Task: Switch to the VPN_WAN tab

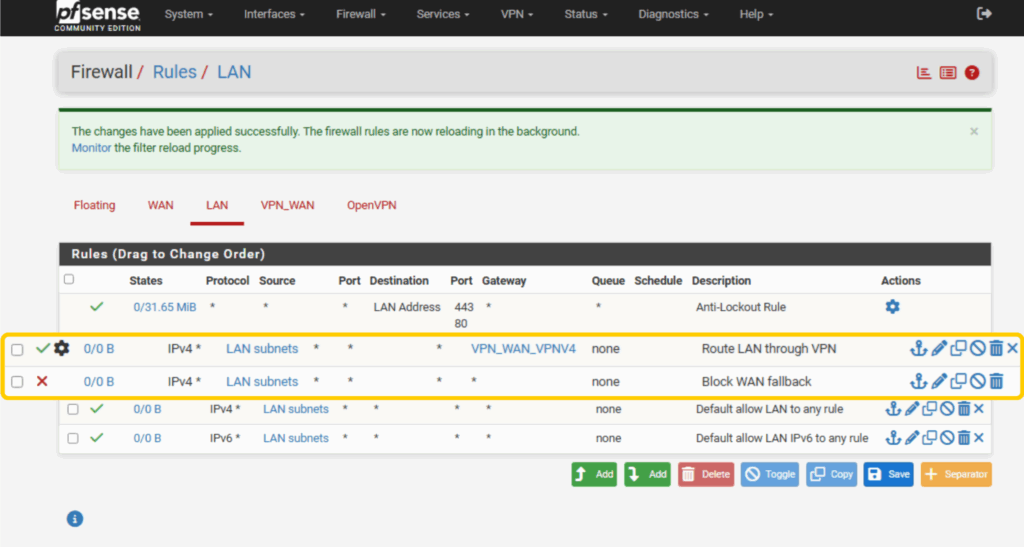Action: 287,205
